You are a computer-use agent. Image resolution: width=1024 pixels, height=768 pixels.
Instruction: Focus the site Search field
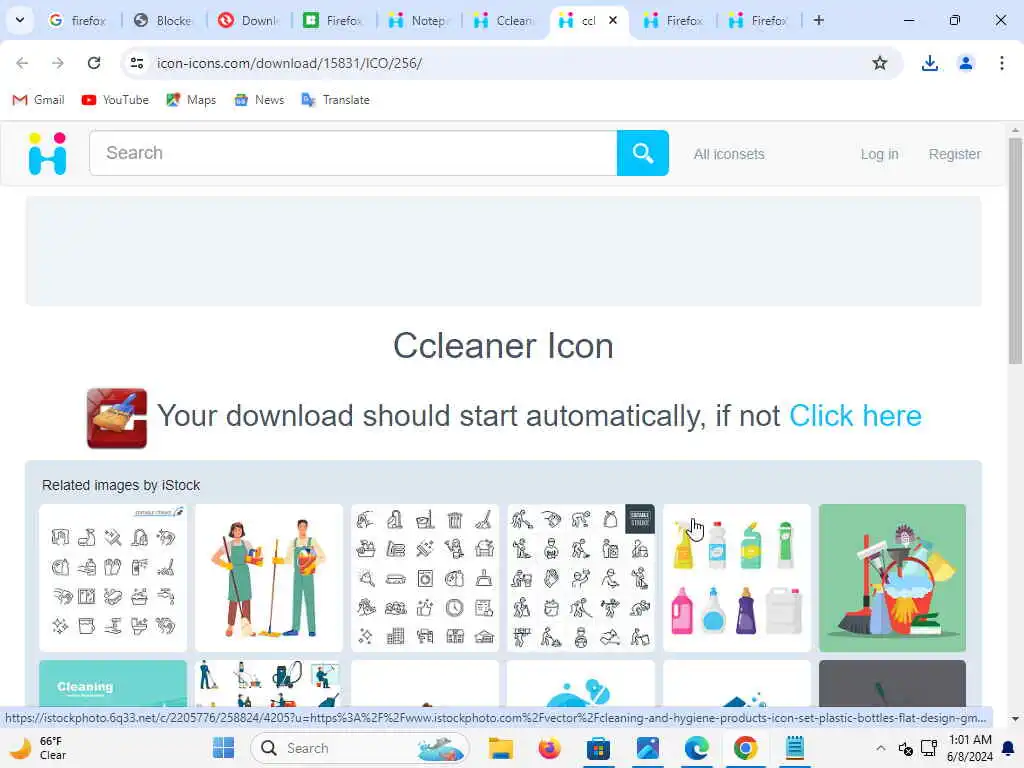click(353, 153)
